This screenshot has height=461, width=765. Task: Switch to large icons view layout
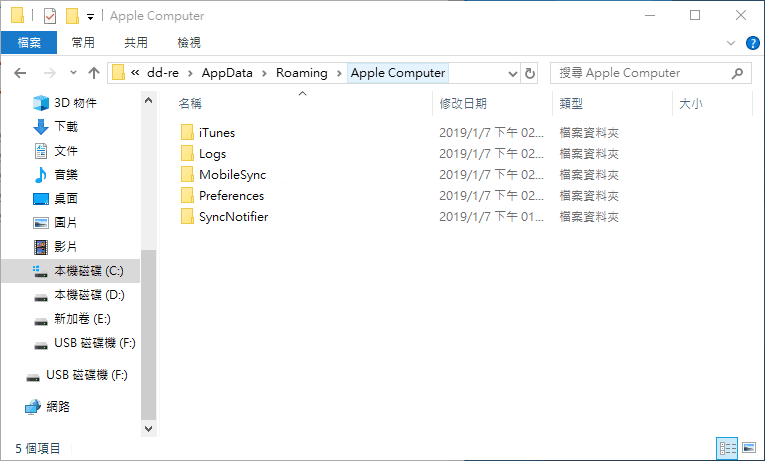click(748, 448)
